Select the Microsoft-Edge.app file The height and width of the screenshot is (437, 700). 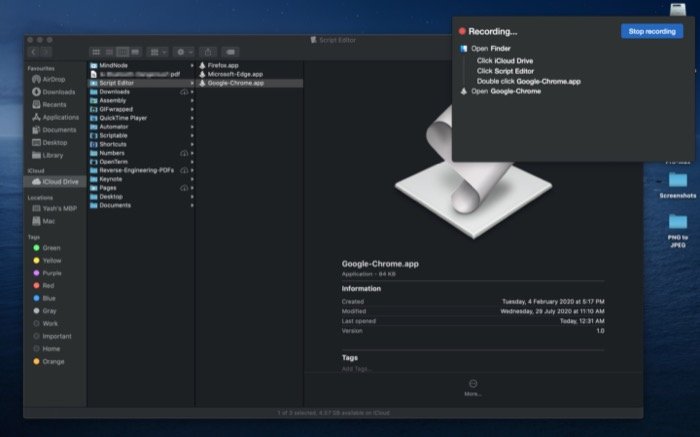click(250, 74)
